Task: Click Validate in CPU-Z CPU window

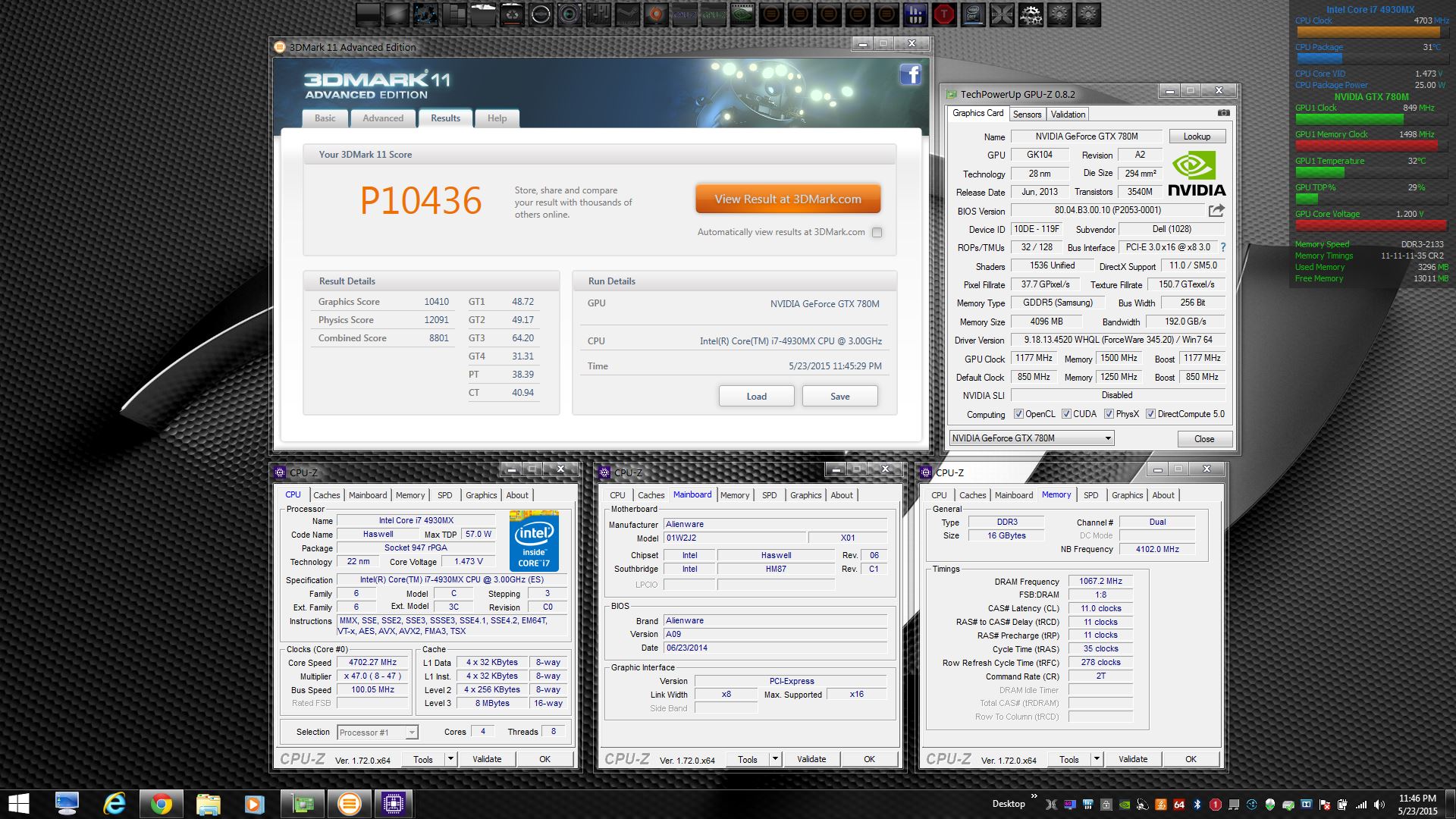Action: tap(487, 759)
